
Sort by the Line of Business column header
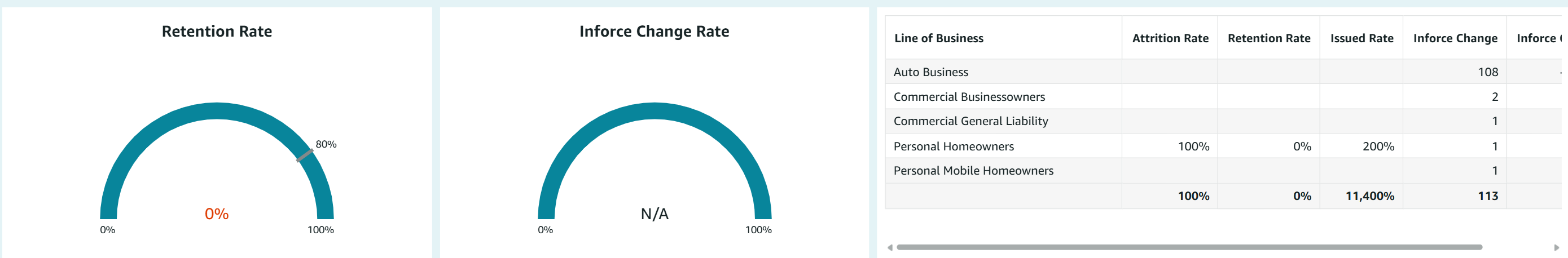click(x=939, y=38)
